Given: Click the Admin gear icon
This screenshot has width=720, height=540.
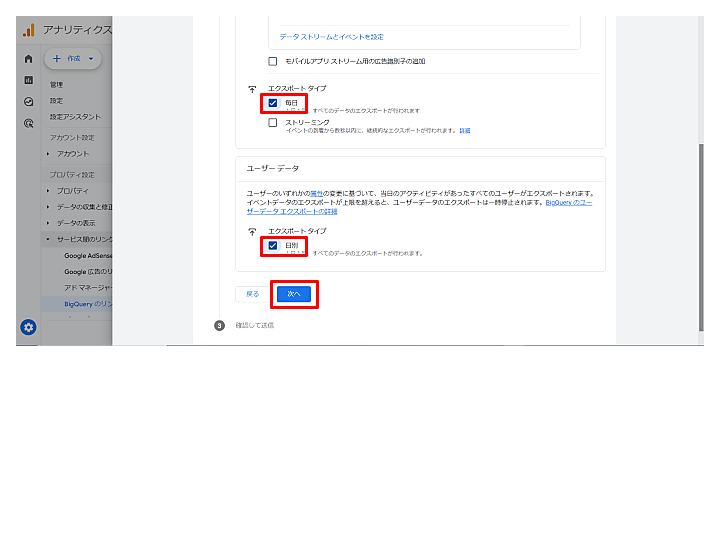Looking at the screenshot, I should tap(28, 327).
